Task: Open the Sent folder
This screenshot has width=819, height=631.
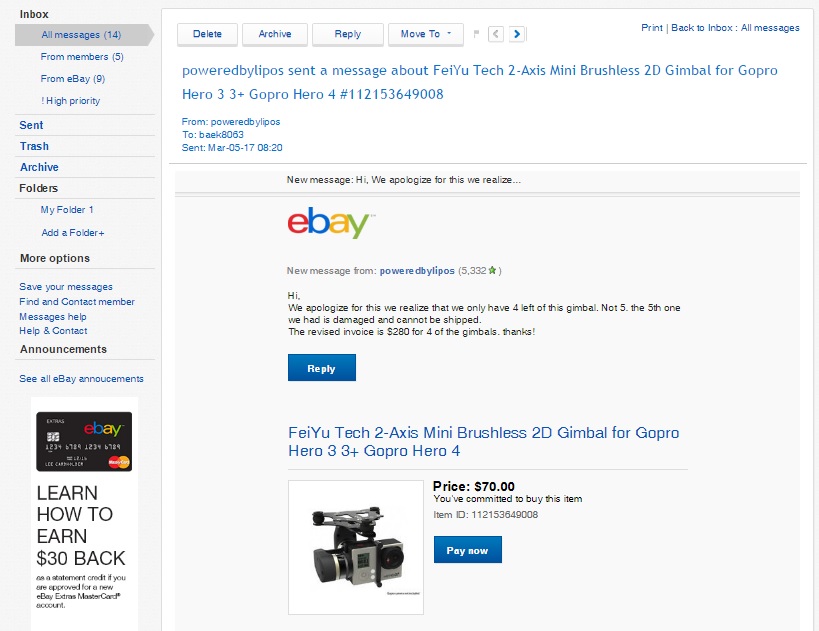Action: [x=31, y=125]
